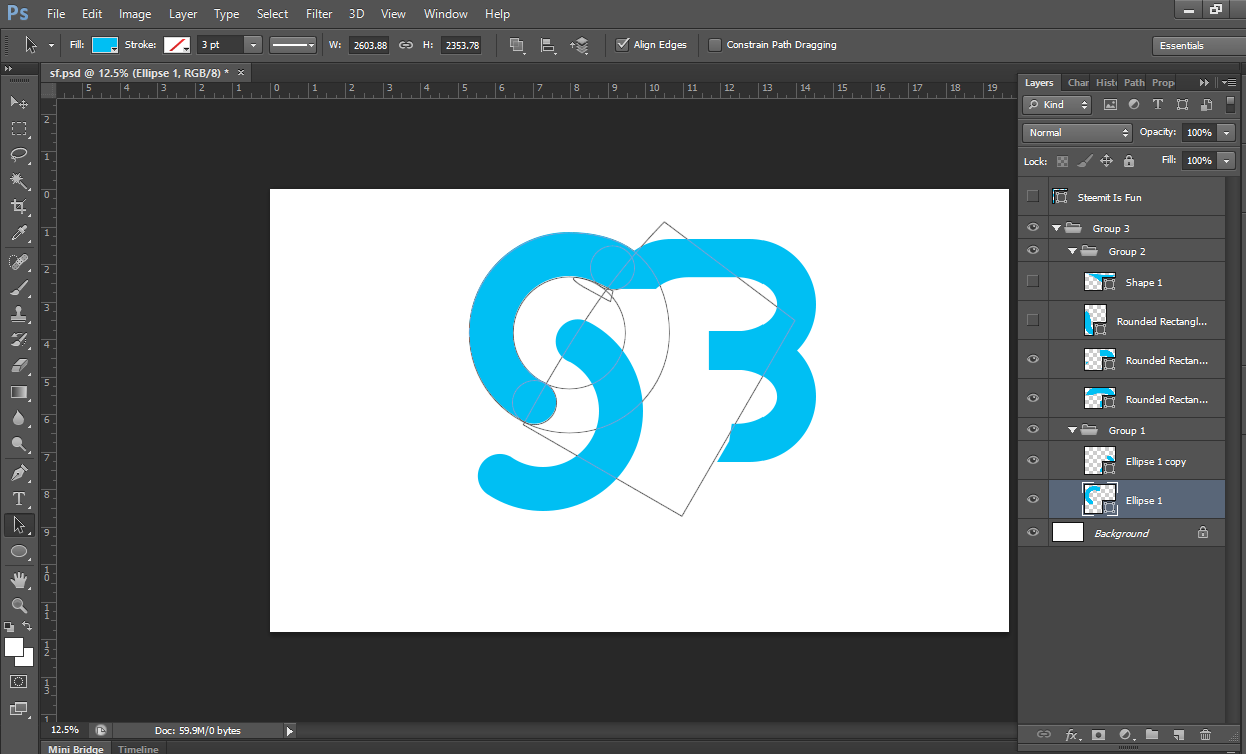Enable Constrain Path Dragging
This screenshot has width=1246, height=754.
pos(715,45)
